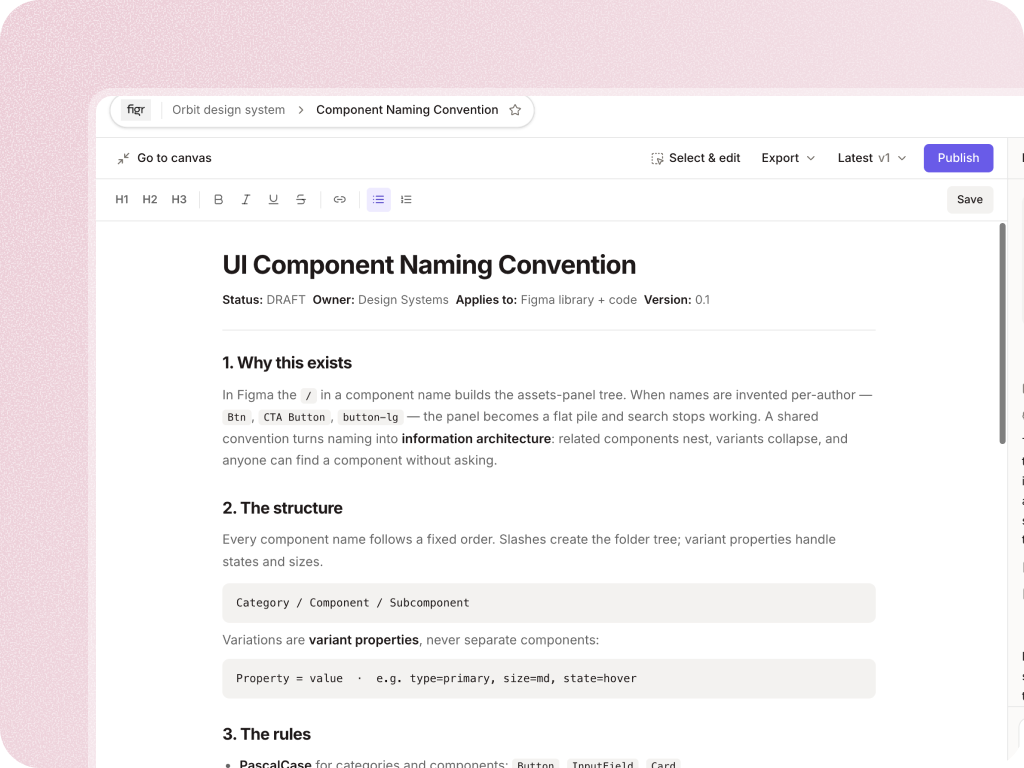This screenshot has width=1024, height=768.
Task: Click the title UI Component Naming Convention
Action: (x=429, y=265)
